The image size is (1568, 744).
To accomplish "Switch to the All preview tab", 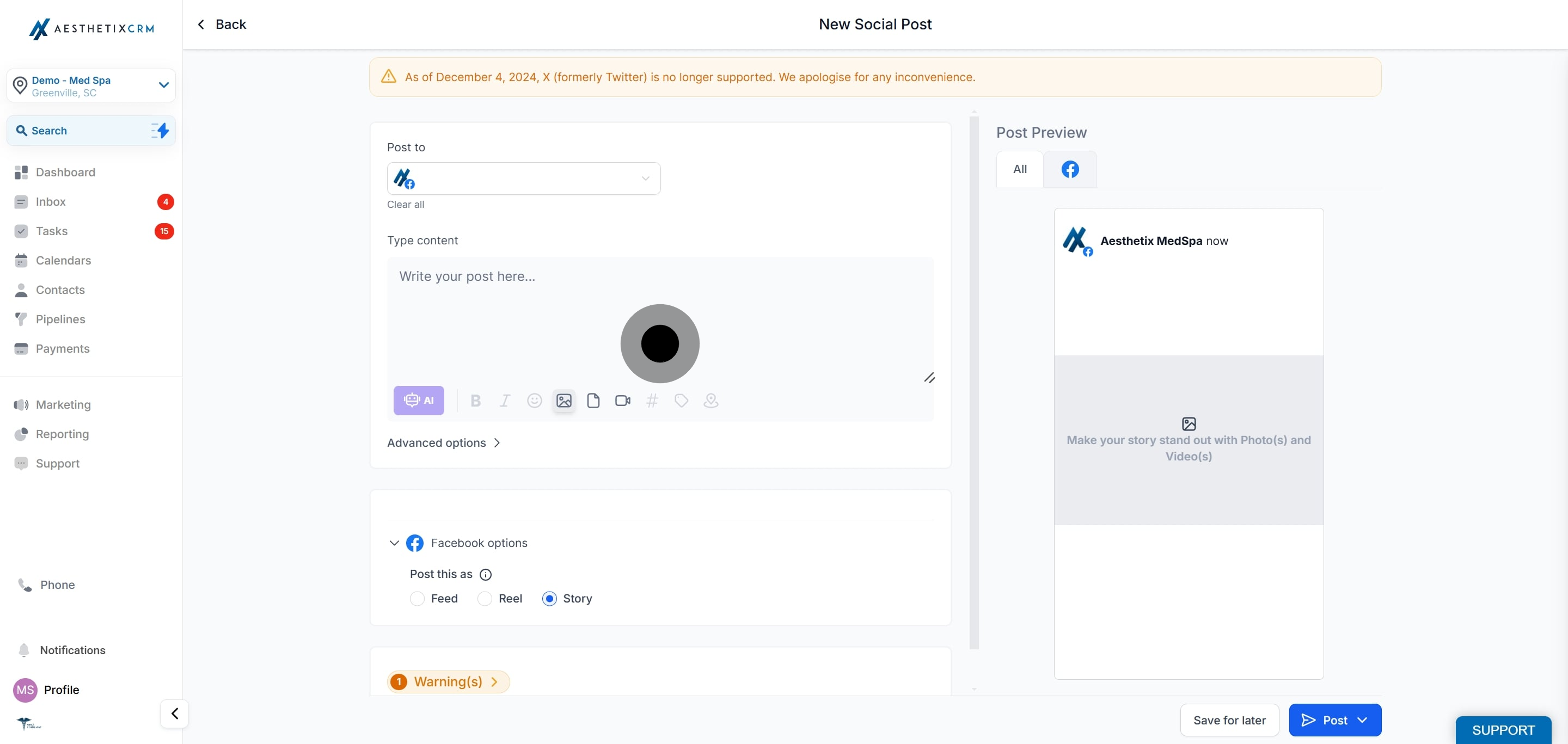I will (x=1020, y=169).
